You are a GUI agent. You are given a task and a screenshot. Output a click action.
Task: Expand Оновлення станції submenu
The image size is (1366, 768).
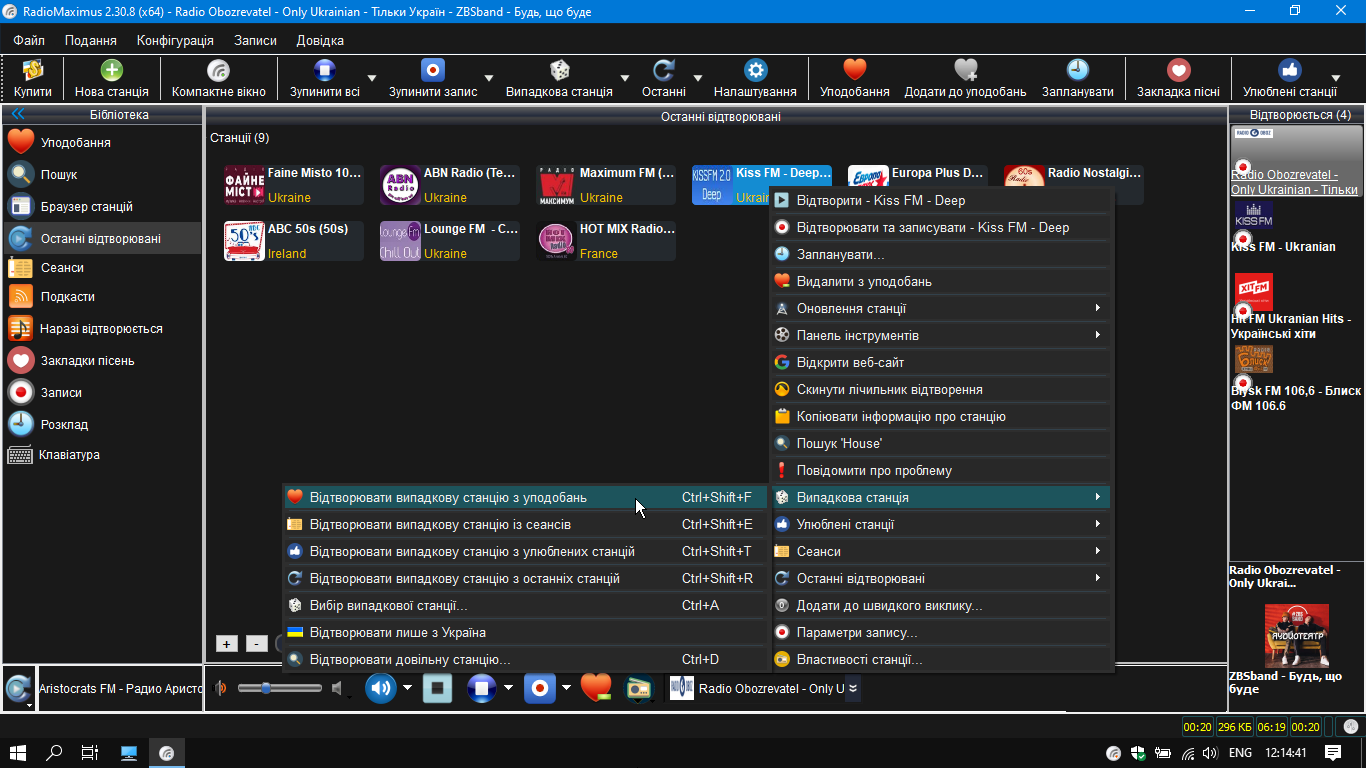[x=940, y=308]
